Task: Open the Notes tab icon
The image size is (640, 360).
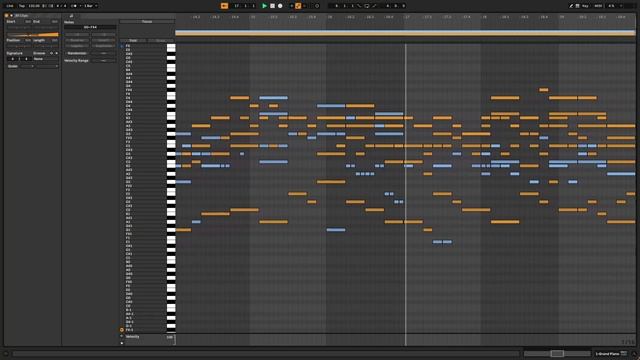Action: (71, 16)
